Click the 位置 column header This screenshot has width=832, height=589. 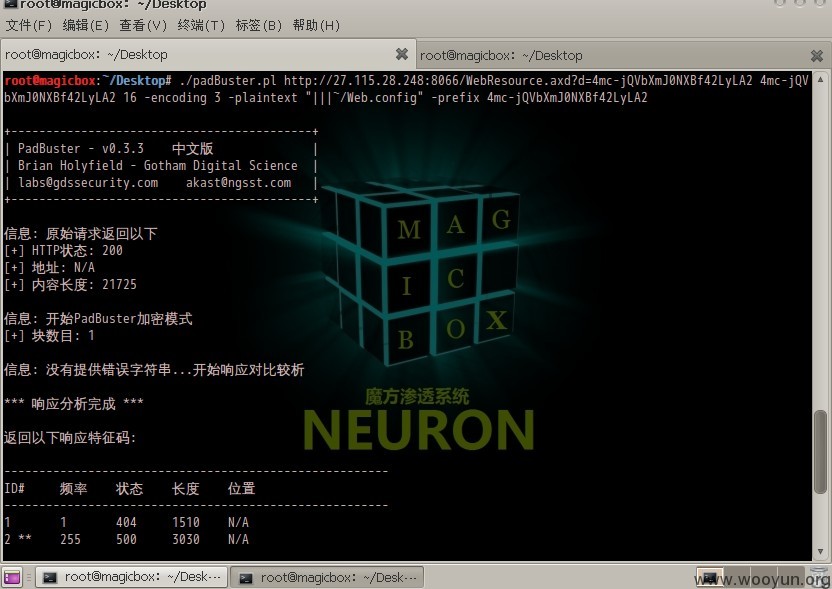[x=241, y=489]
